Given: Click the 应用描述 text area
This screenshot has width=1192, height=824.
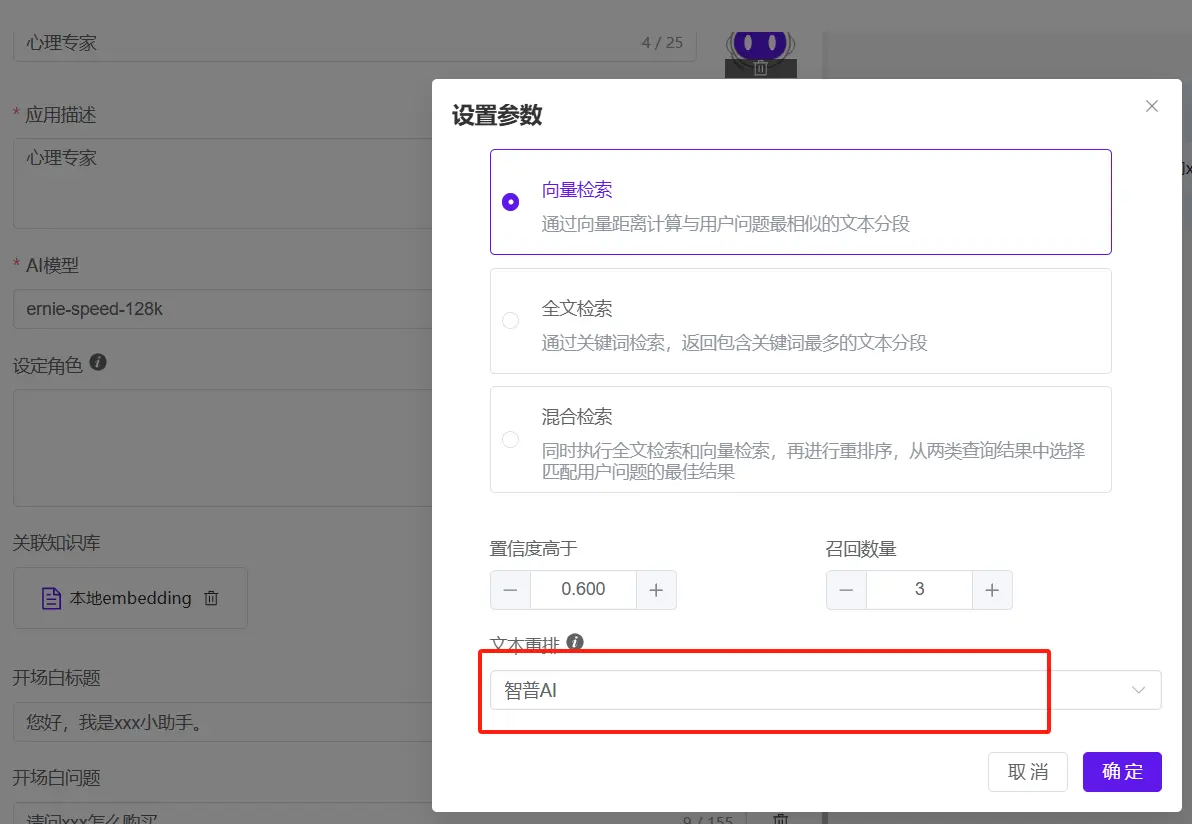Looking at the screenshot, I should 223,183.
